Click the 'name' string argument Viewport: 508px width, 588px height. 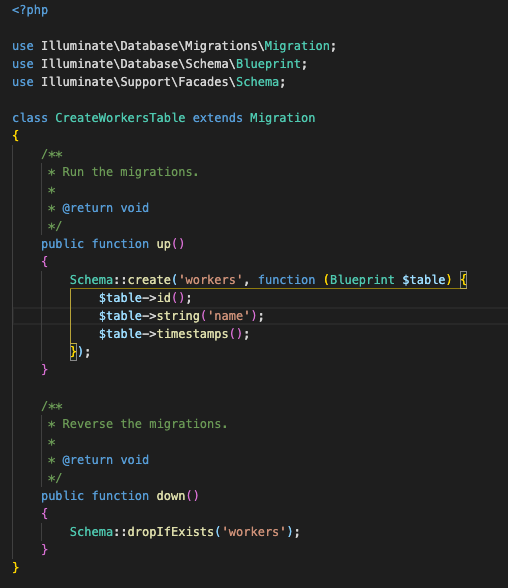click(x=228, y=316)
